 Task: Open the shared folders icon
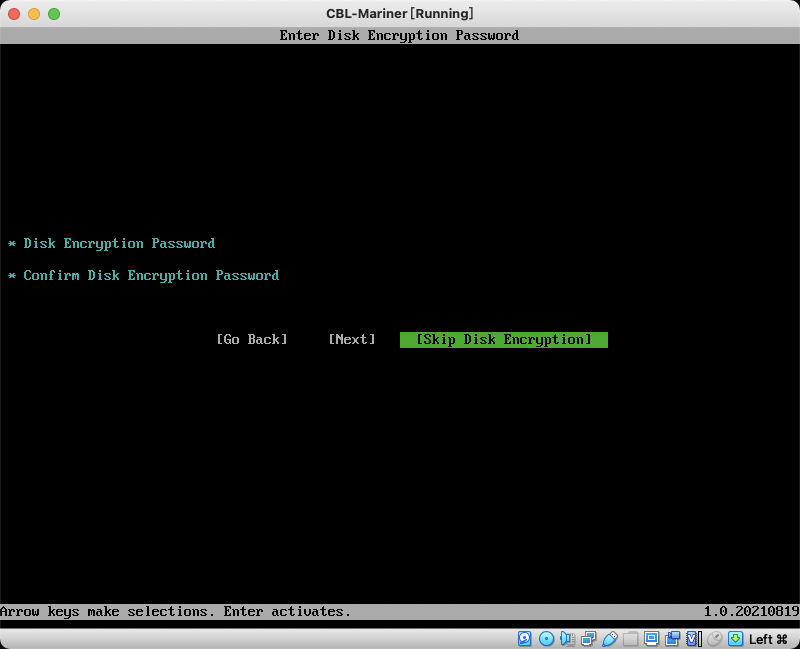tap(630, 638)
